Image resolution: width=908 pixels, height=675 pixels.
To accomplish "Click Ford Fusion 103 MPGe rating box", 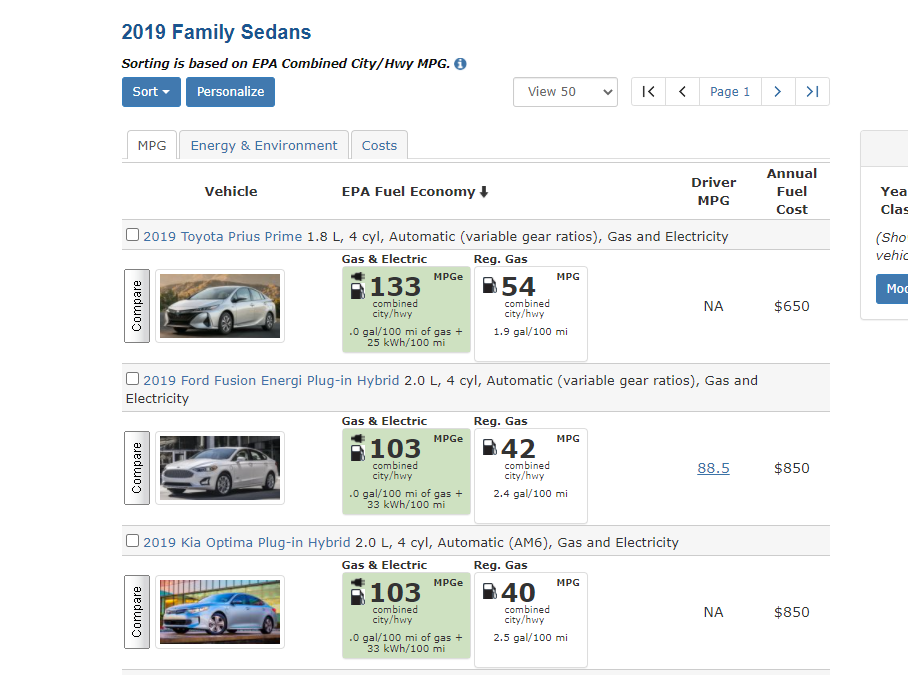I will (407, 471).
